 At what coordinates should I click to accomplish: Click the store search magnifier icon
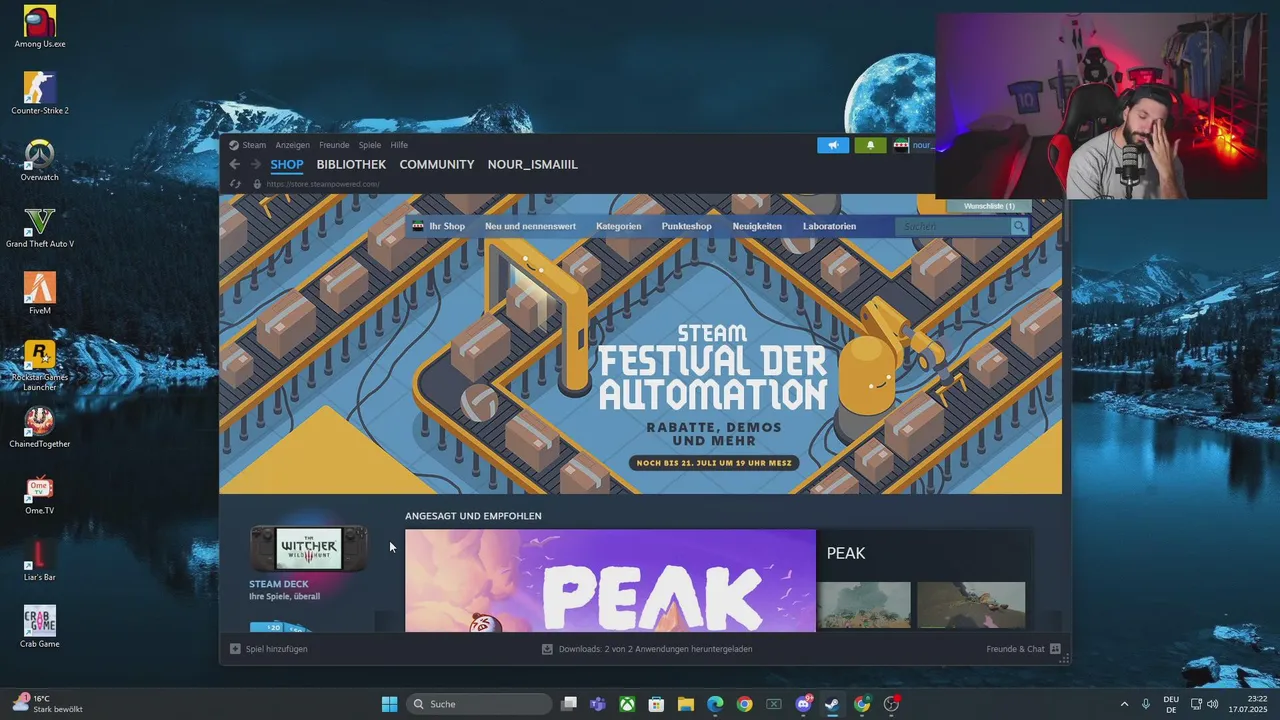coord(1019,226)
